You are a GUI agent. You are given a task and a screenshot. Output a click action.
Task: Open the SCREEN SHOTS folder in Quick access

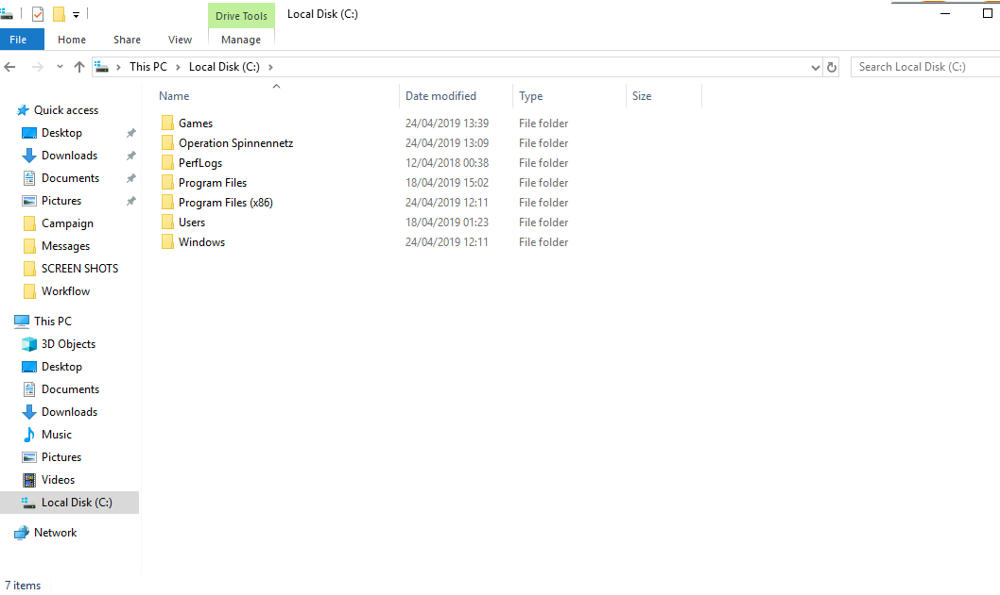pos(80,268)
